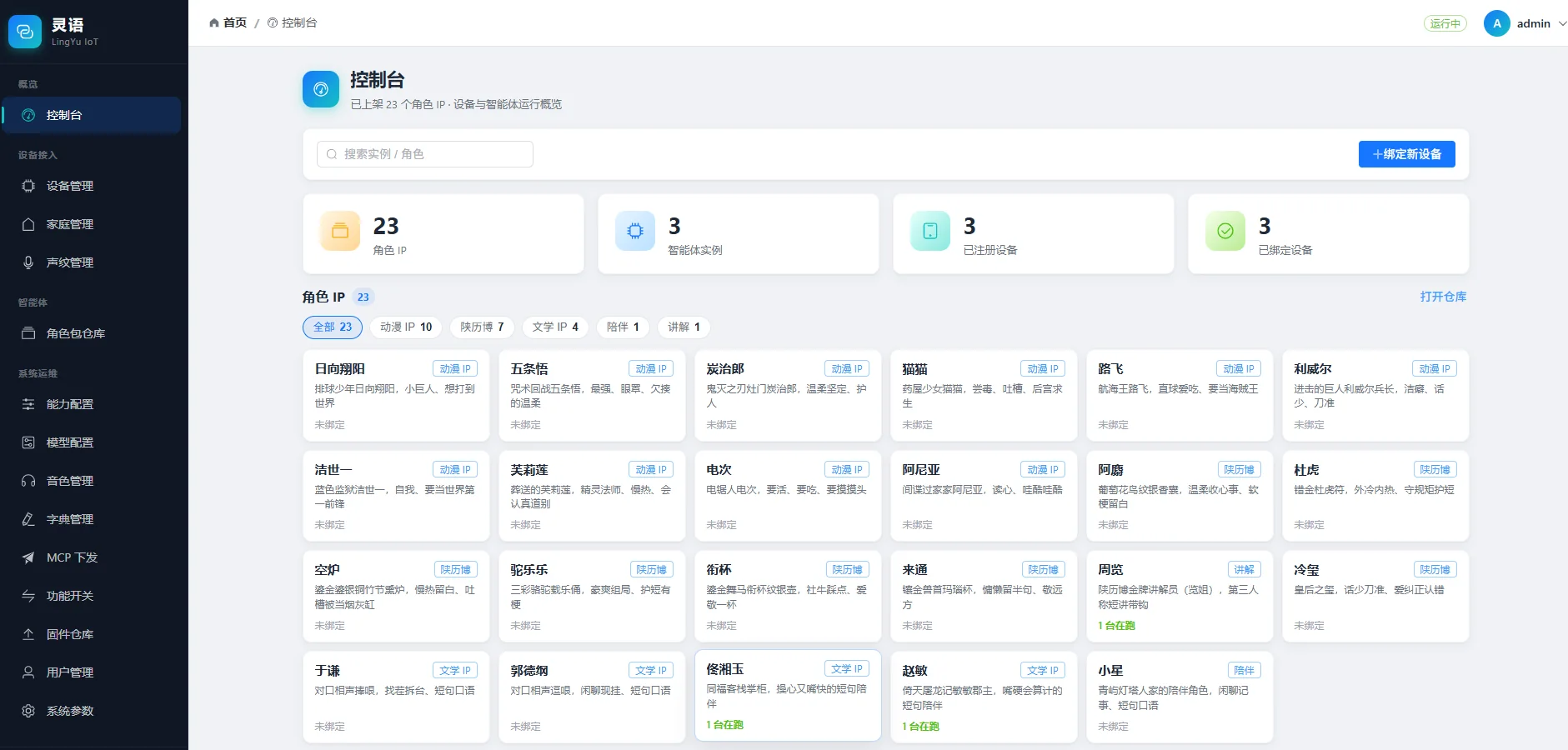Click the 字典管理 pen icon
Image resolution: width=1568 pixels, height=750 pixels.
pyautogui.click(x=28, y=519)
